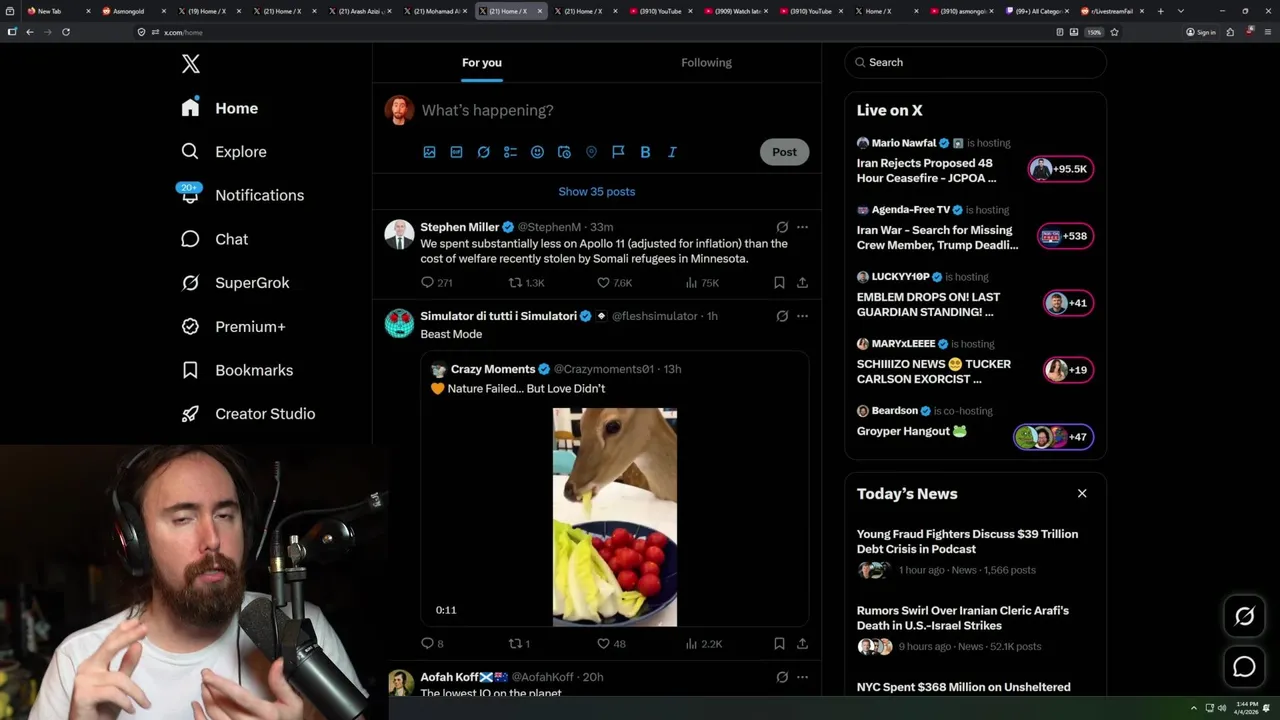Screen dimensions: 1280x720
Task: View analytics of Beast Mode post
Action: (x=703, y=644)
